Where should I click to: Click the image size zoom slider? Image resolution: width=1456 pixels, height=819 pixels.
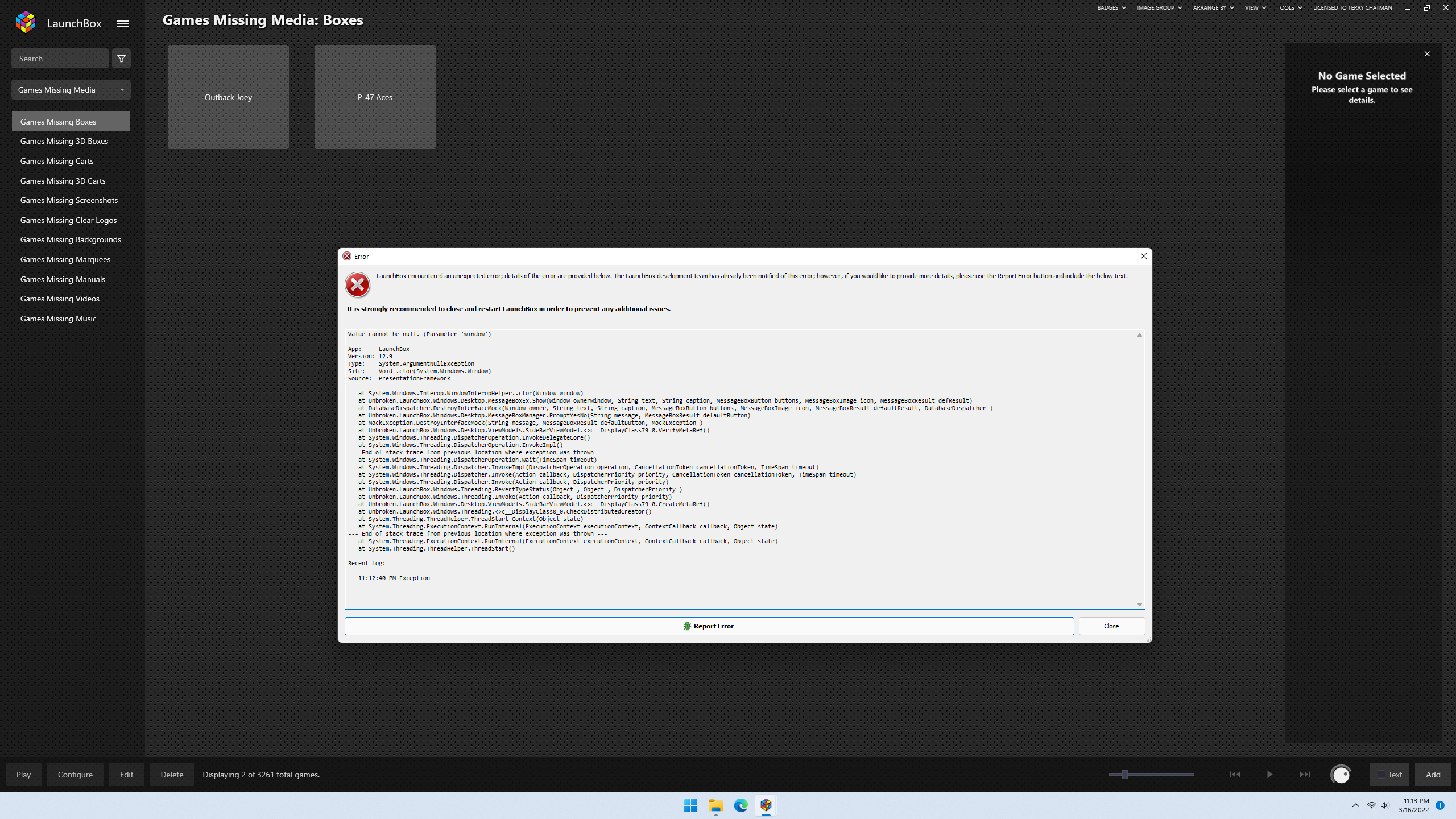click(x=1152, y=775)
